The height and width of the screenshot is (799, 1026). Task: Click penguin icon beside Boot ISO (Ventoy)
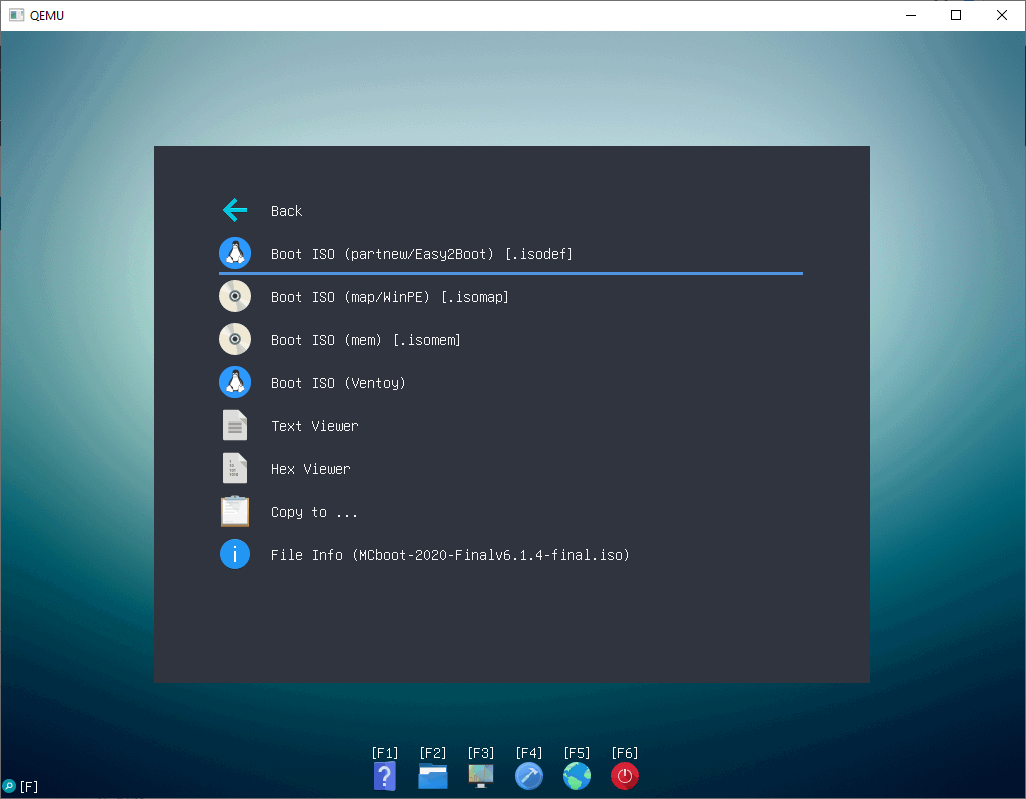click(235, 382)
